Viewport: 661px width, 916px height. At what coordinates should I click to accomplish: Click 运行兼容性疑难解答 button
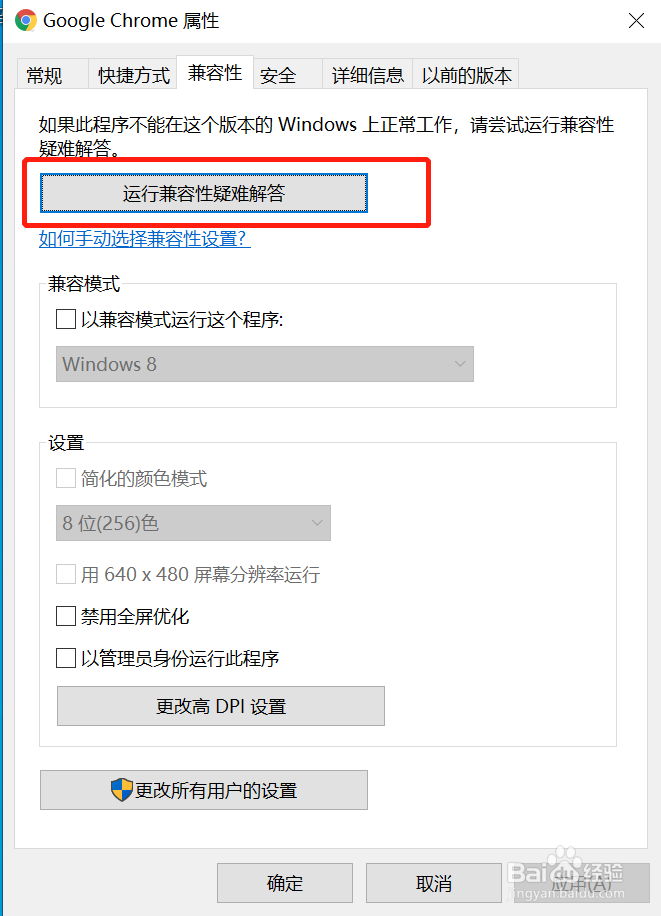204,193
